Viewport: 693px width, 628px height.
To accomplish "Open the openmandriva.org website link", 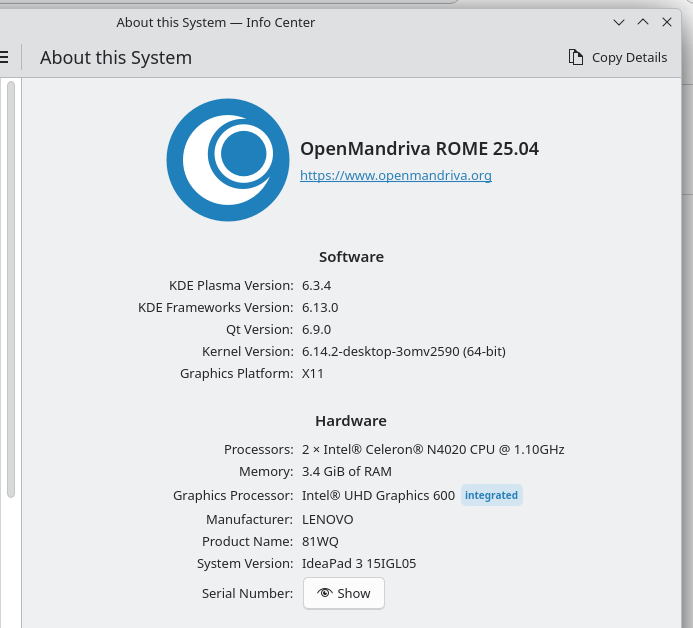I will pos(395,175).
